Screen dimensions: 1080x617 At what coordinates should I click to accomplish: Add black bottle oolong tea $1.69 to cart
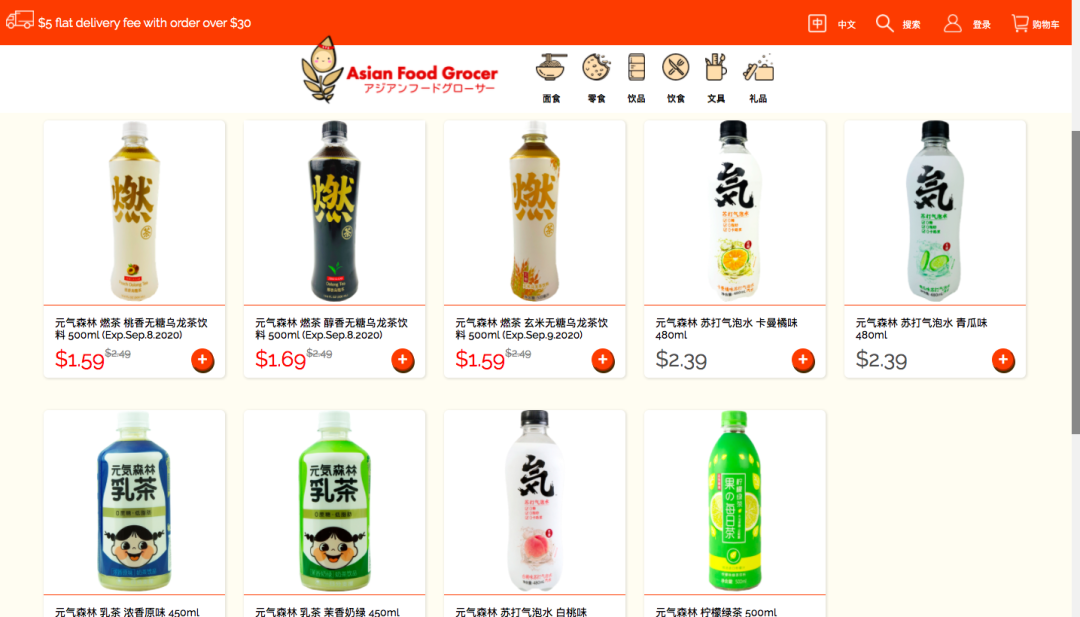(x=403, y=360)
